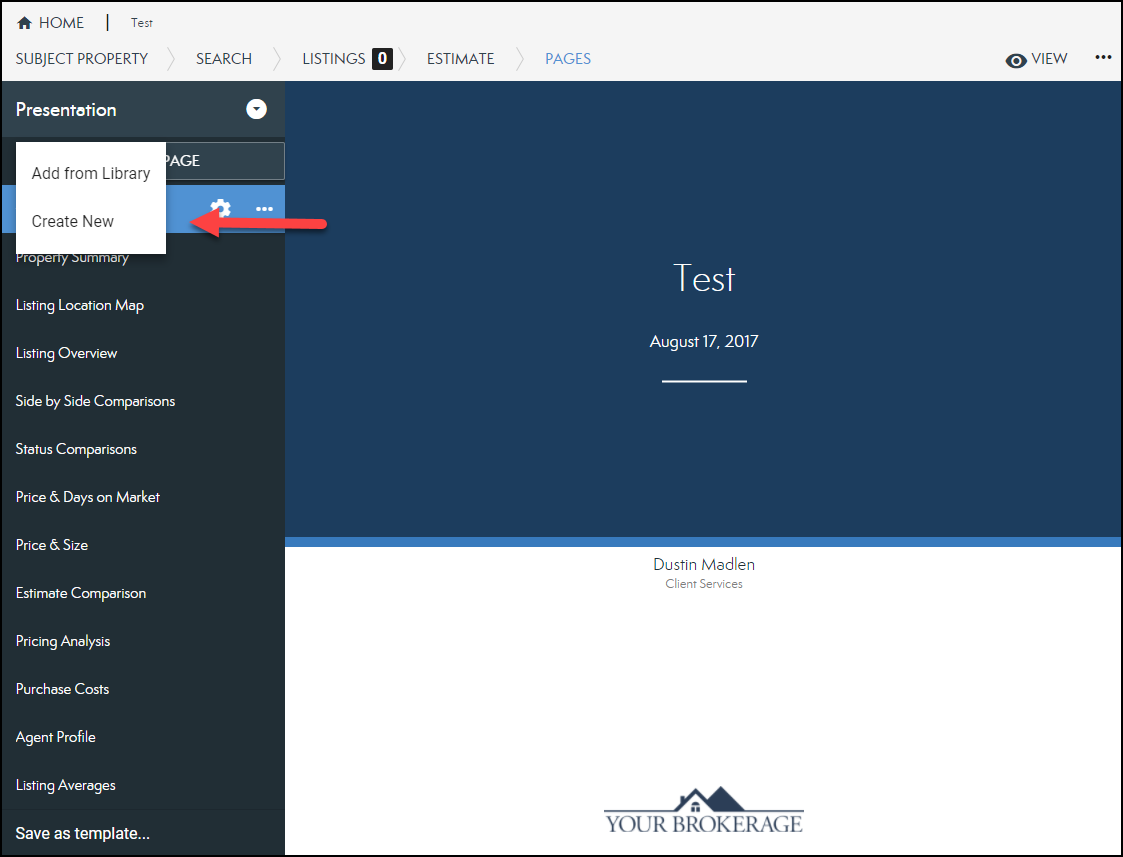Viewport: 1123px width, 857px height.
Task: Switch to the Estimate step
Action: [460, 59]
